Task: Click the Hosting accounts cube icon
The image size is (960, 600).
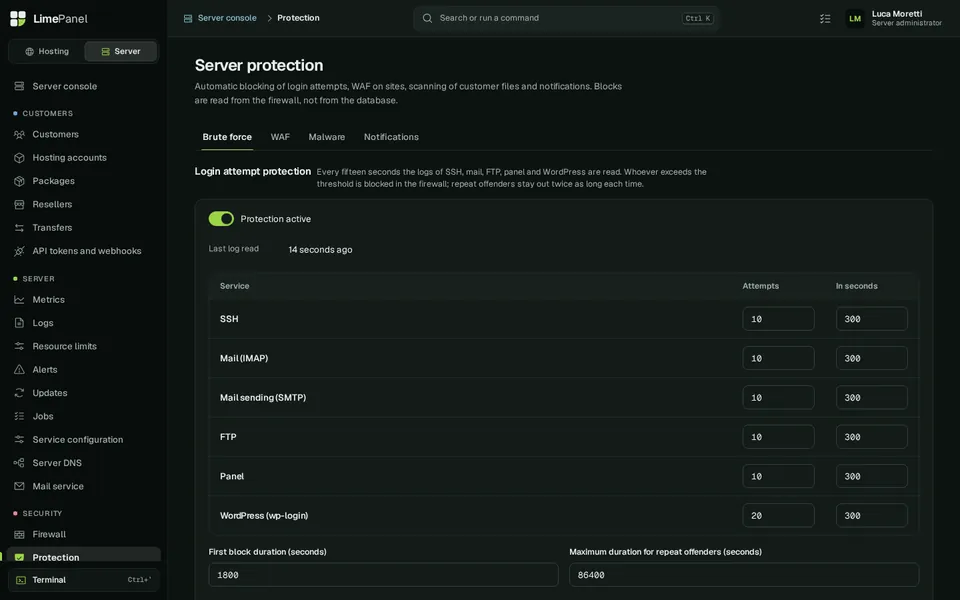Action: pos(20,157)
